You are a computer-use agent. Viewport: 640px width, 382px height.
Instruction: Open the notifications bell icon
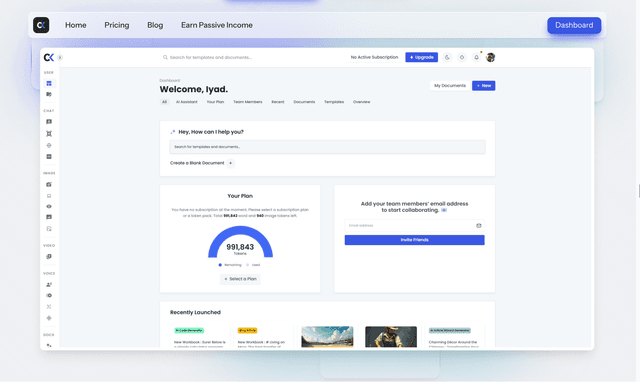pos(476,58)
